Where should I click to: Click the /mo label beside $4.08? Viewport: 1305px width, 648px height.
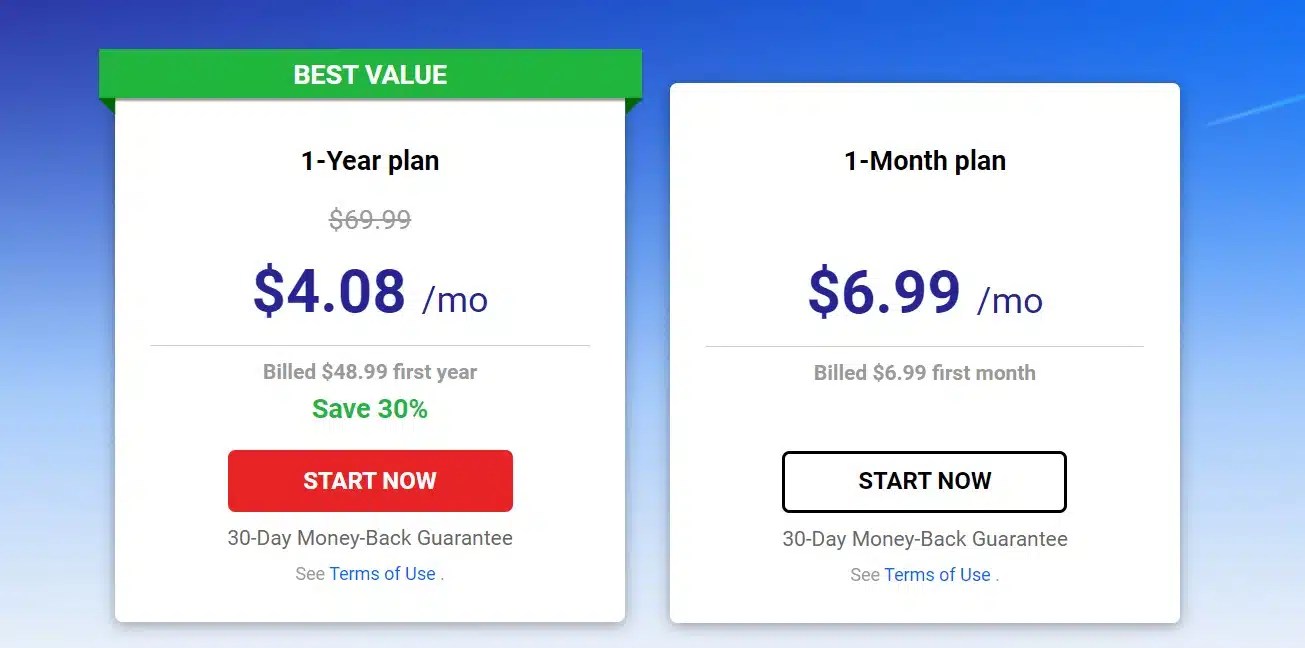pos(458,300)
